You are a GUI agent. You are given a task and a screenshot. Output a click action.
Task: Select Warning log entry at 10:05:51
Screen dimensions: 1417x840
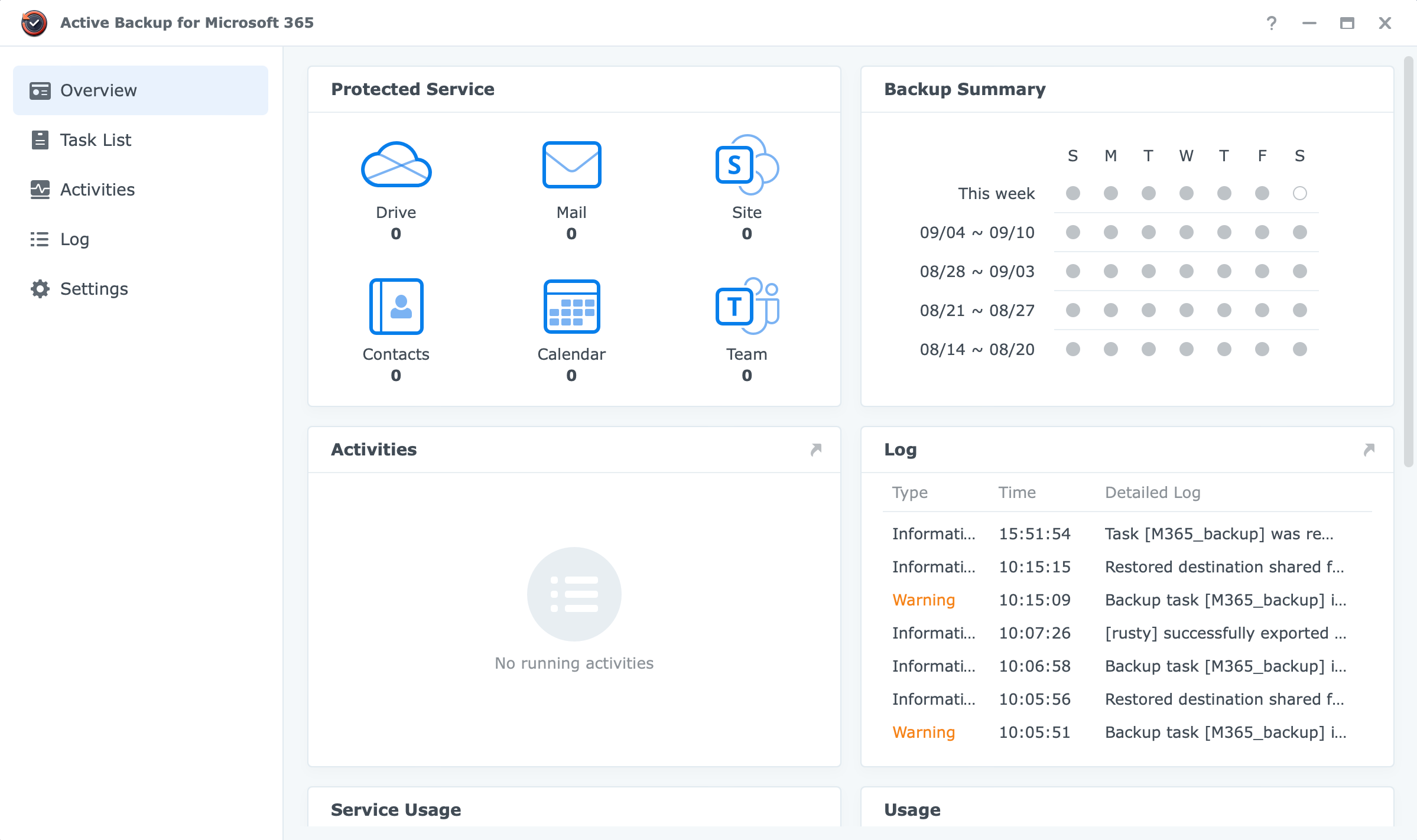tap(1127, 732)
